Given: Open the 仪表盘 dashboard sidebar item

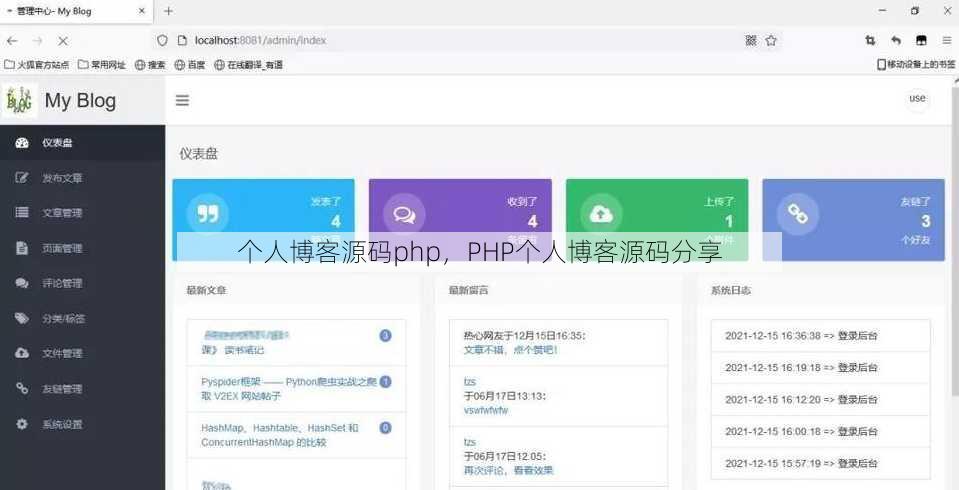Looking at the screenshot, I should tap(82, 143).
